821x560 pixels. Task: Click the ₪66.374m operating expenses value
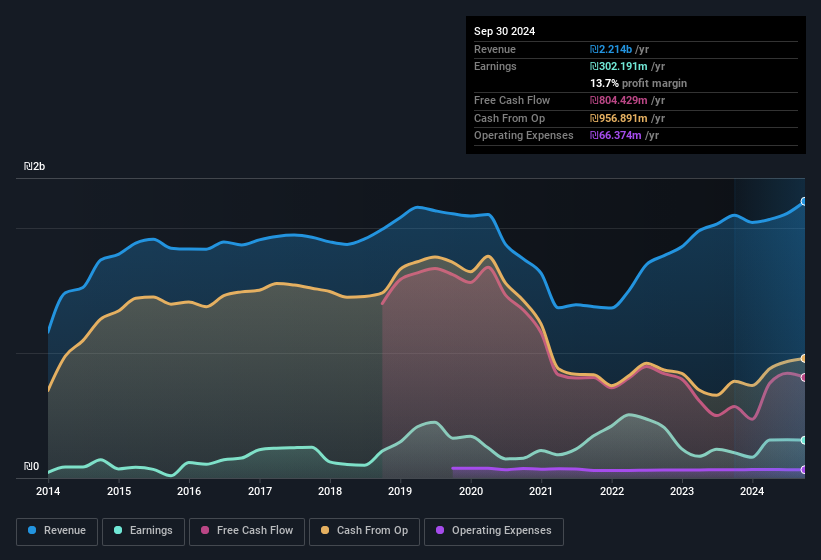pyautogui.click(x=615, y=136)
